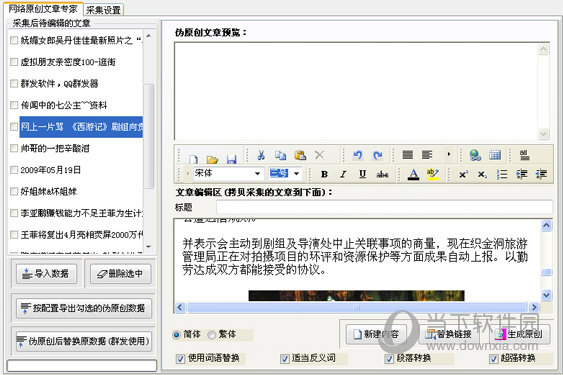Viewport: 563px width, 375px height.
Task: Check the 群发软件，QQ群发器 article box
Action: tap(14, 84)
